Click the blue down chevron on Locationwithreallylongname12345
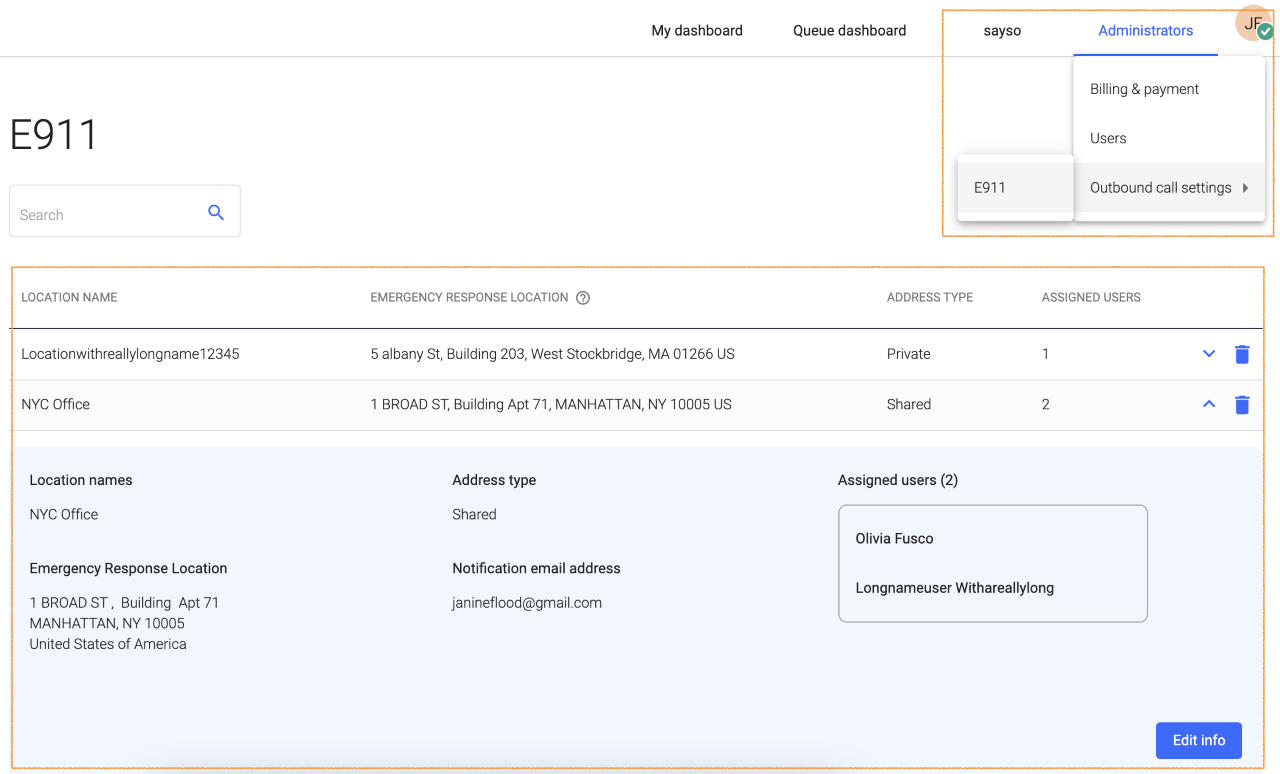1280x774 pixels. [1208, 353]
